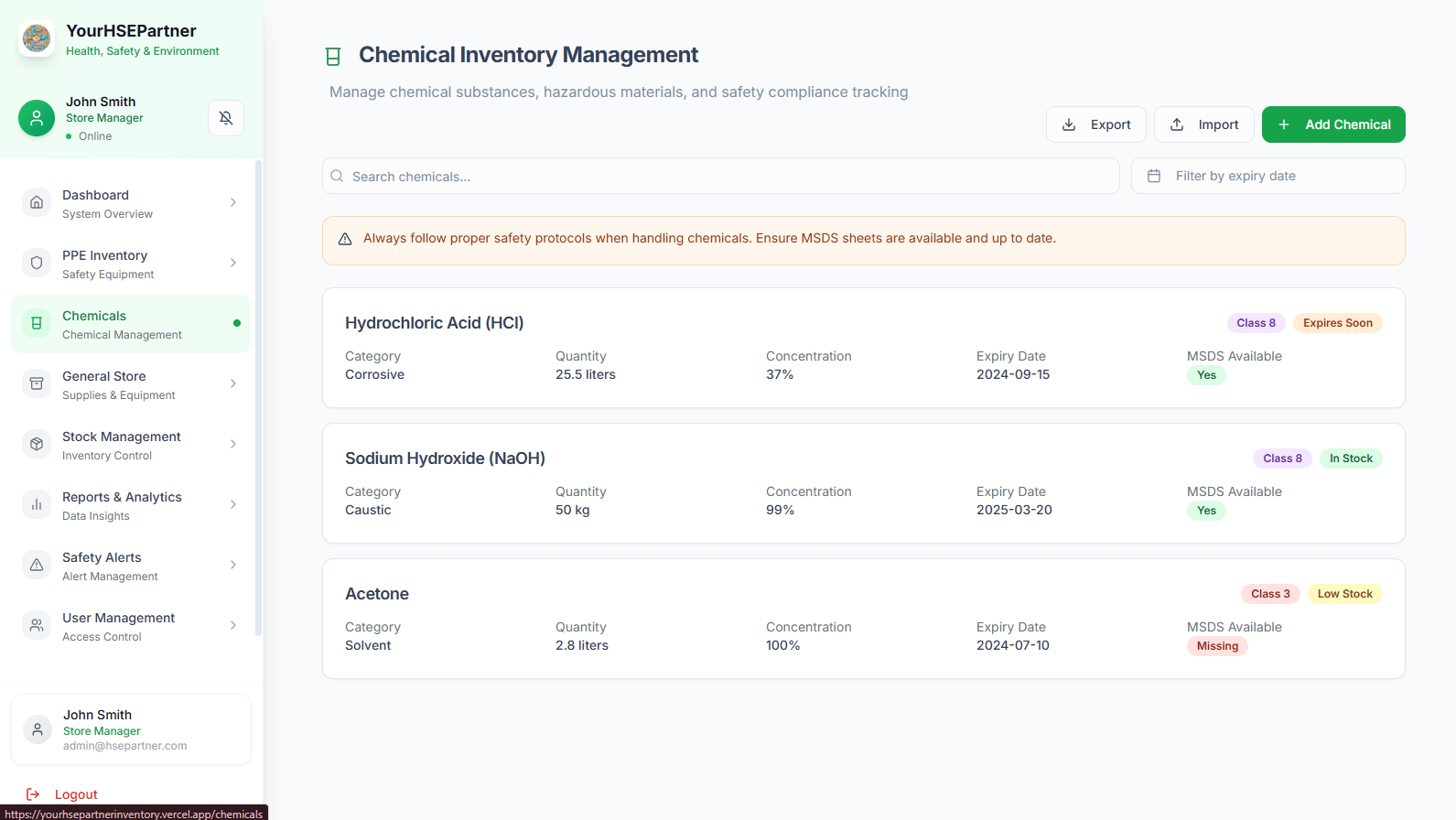Click the Safety Alerts warning triangle icon
The height and width of the screenshot is (820, 1456).
(x=37, y=565)
